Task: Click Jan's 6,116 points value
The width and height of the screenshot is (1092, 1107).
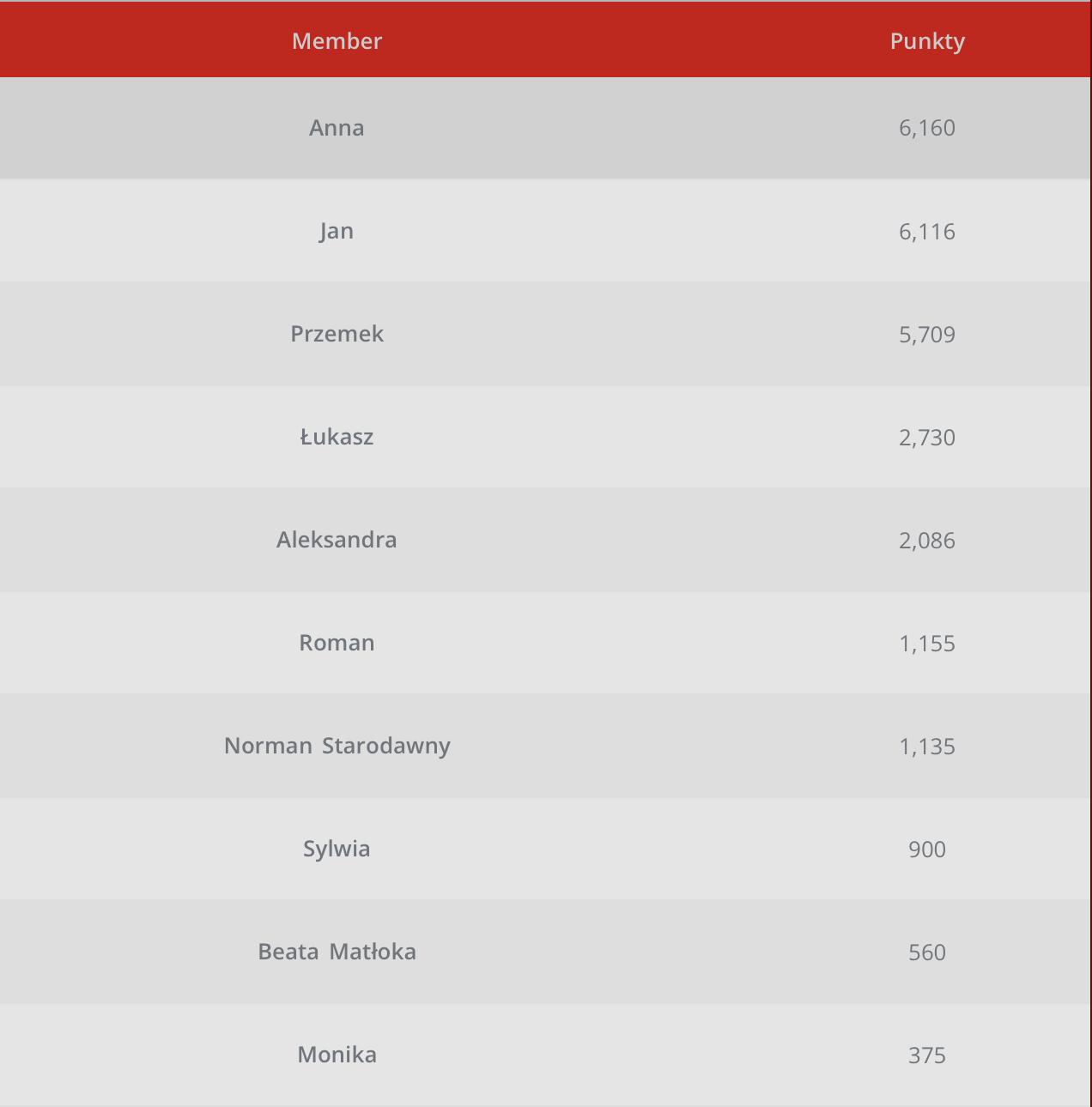Action: point(927,231)
